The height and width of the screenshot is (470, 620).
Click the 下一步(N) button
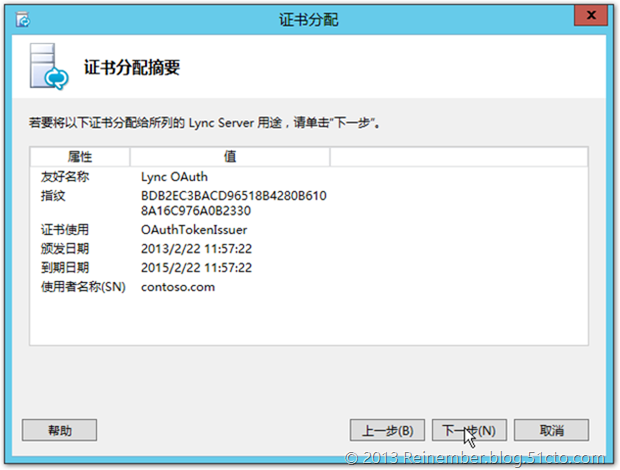468,430
